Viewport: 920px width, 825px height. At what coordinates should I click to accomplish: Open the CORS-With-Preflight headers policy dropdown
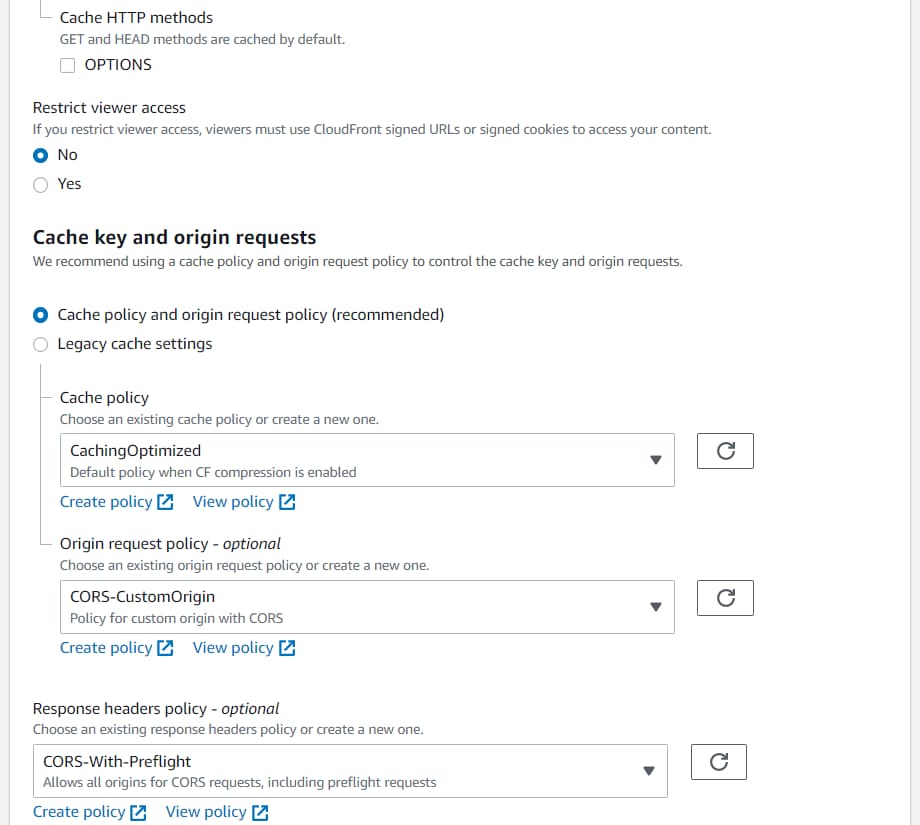[350, 771]
